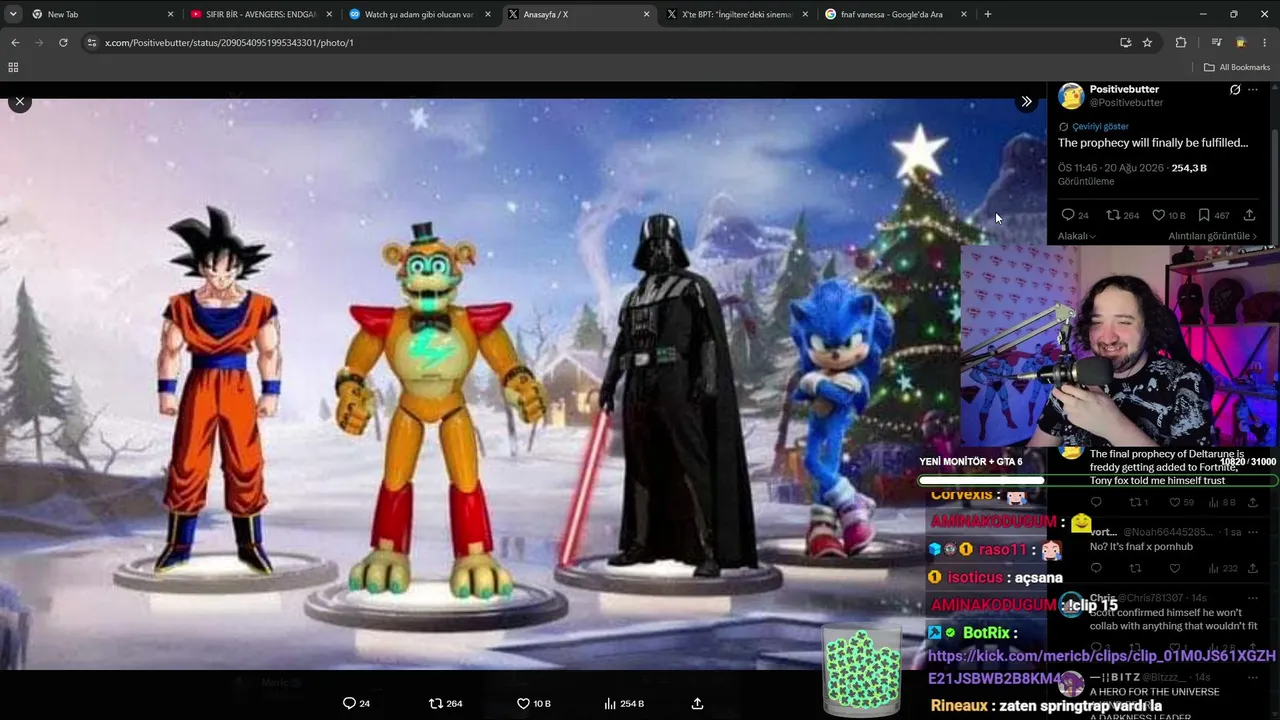Open the tab search dropdown arrow
The width and height of the screenshot is (1280, 720).
(x=12, y=14)
